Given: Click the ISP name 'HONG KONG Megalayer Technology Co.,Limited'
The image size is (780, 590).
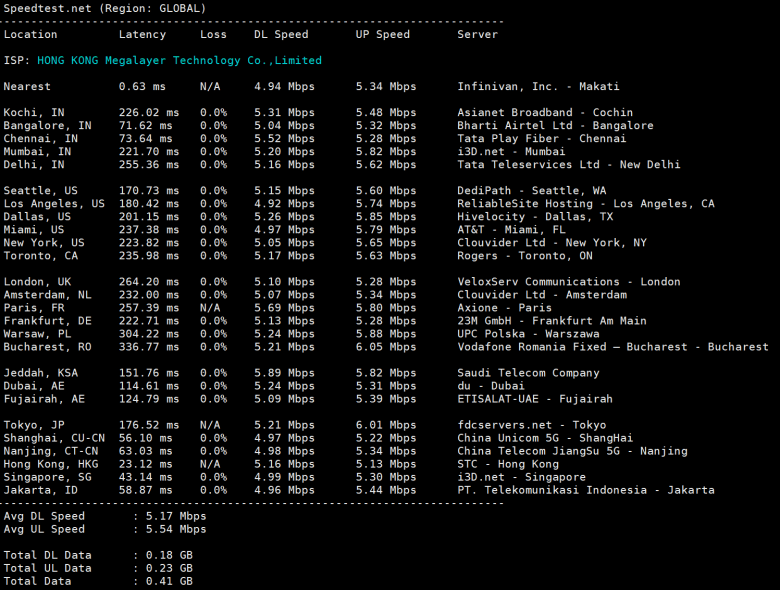Looking at the screenshot, I should (179, 60).
